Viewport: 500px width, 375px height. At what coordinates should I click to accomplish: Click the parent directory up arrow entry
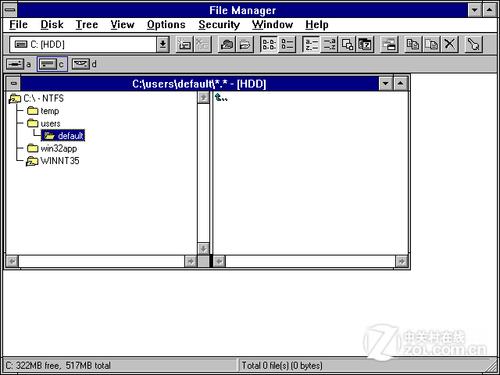[x=221, y=98]
